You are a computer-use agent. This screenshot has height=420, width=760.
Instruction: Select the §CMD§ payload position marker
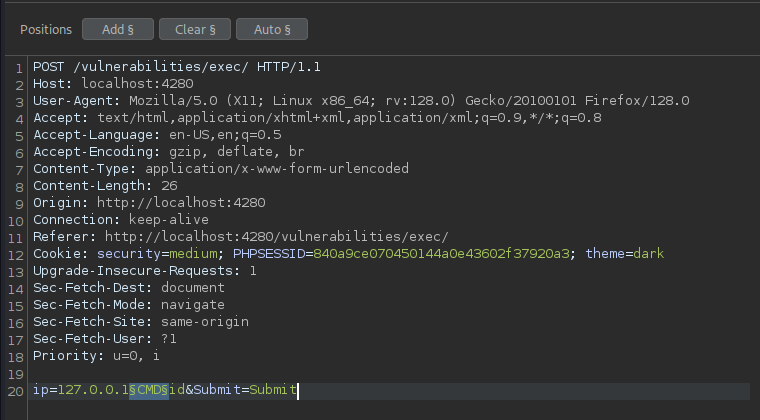coord(149,389)
